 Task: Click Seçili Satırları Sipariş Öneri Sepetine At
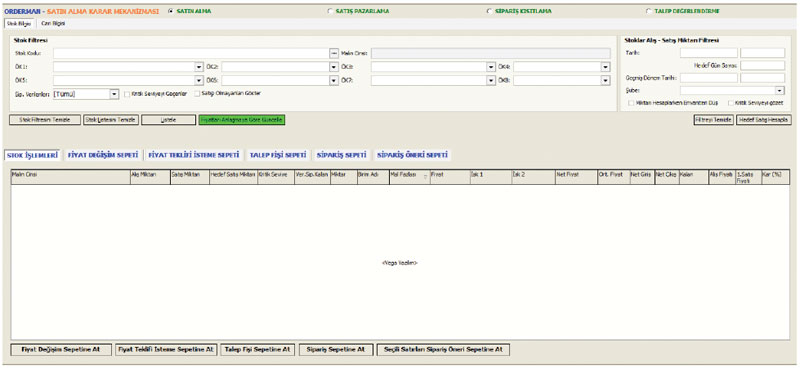click(443, 350)
